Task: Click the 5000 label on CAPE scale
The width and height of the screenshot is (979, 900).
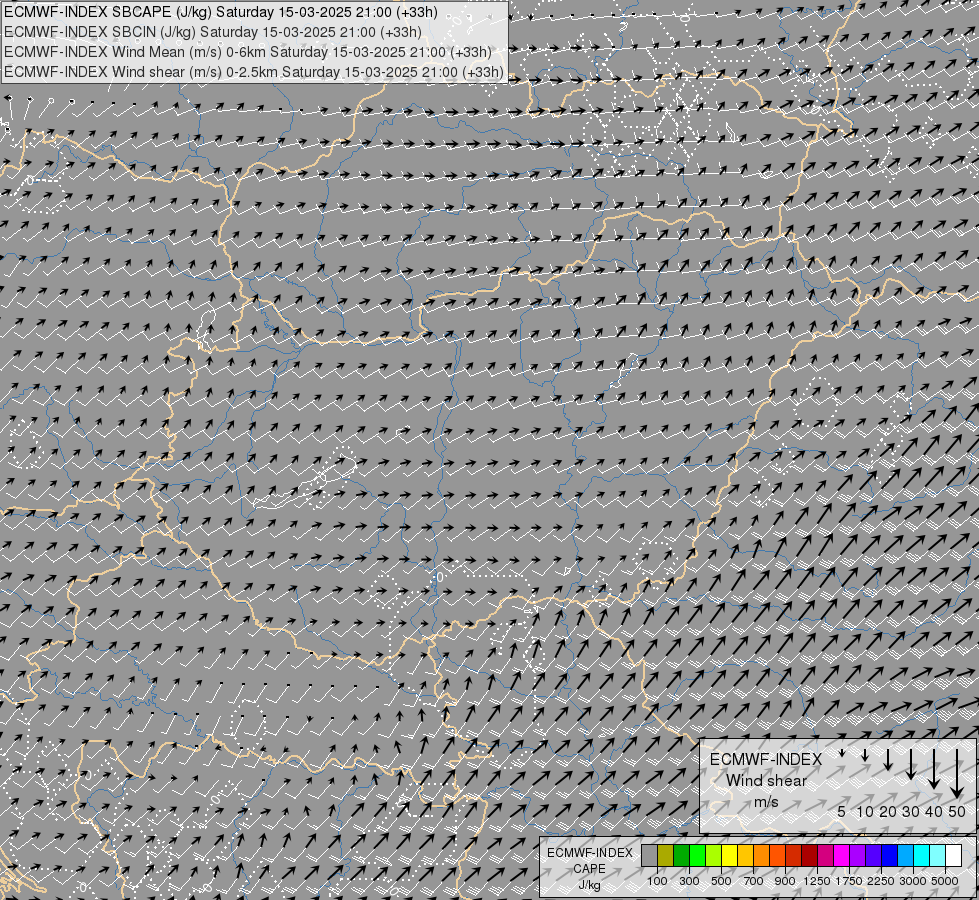Action: 945,881
